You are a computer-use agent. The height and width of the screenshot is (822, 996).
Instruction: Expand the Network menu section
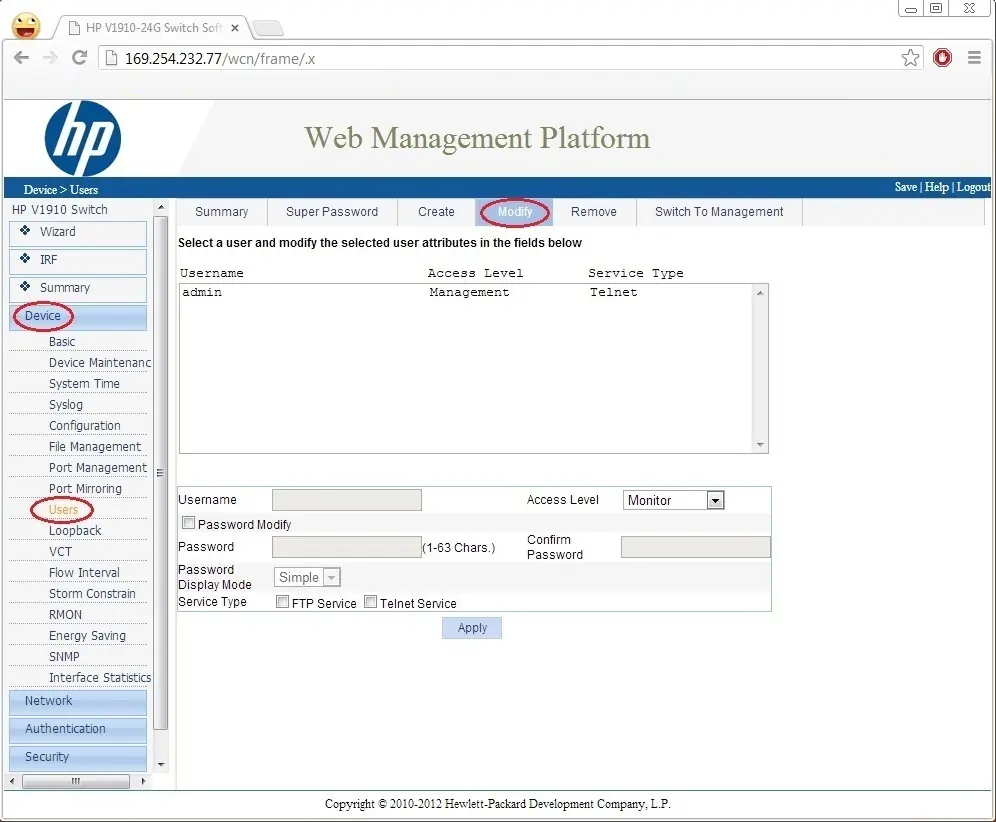78,701
